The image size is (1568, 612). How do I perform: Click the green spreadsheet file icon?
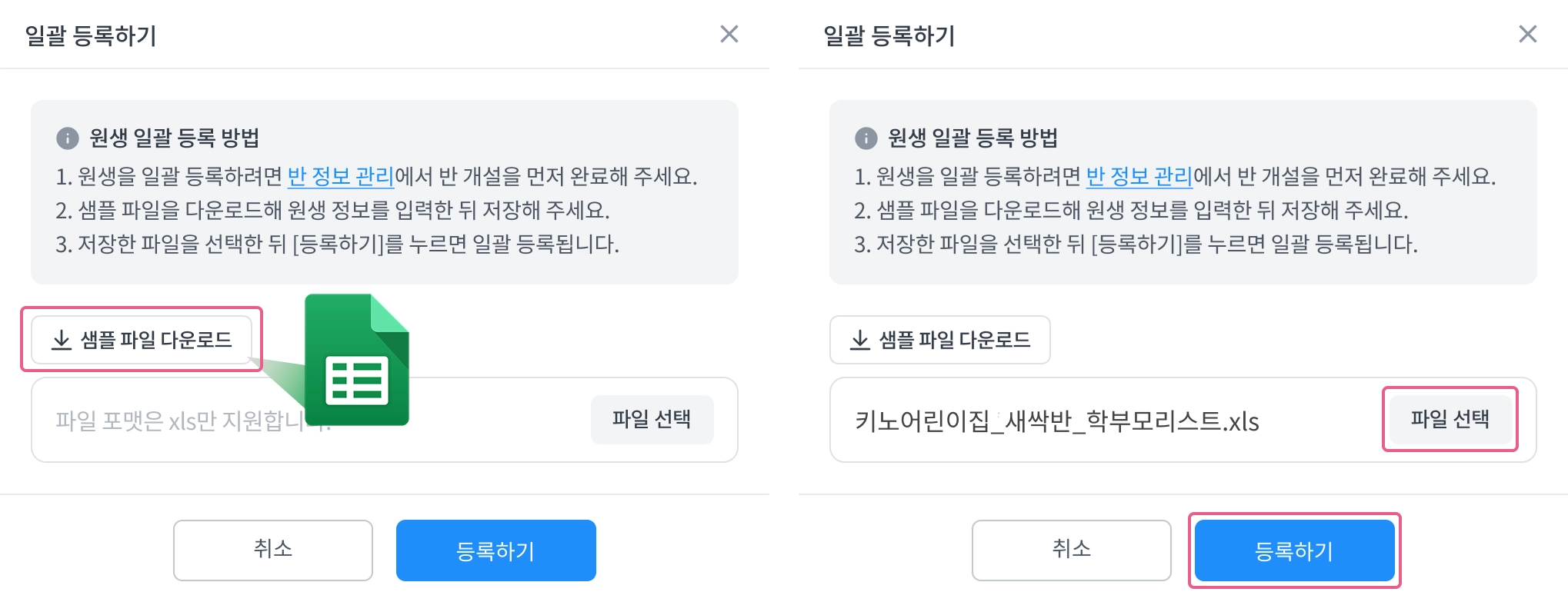pos(357,361)
